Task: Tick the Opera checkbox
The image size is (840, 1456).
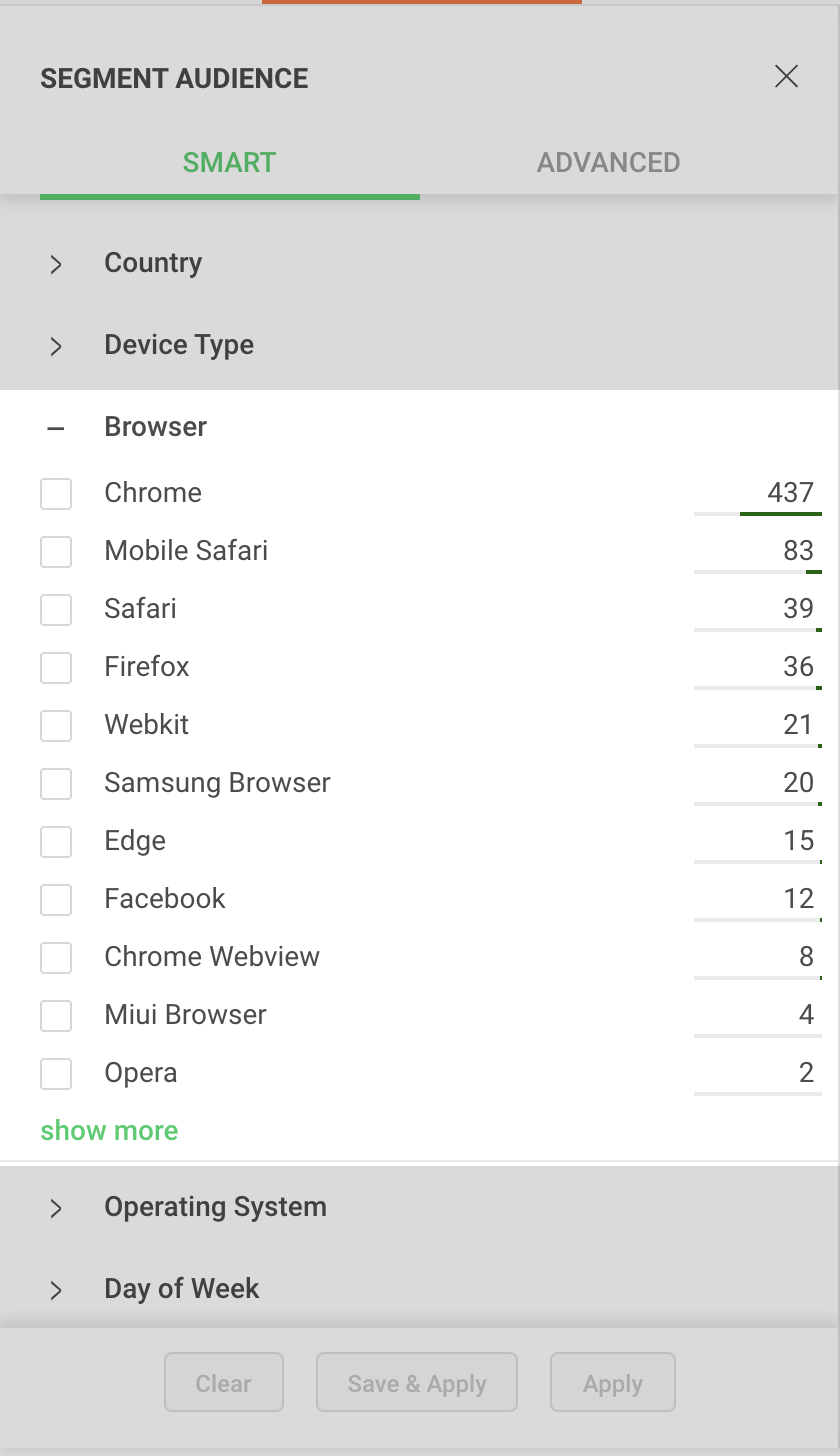Action: 56,1073
